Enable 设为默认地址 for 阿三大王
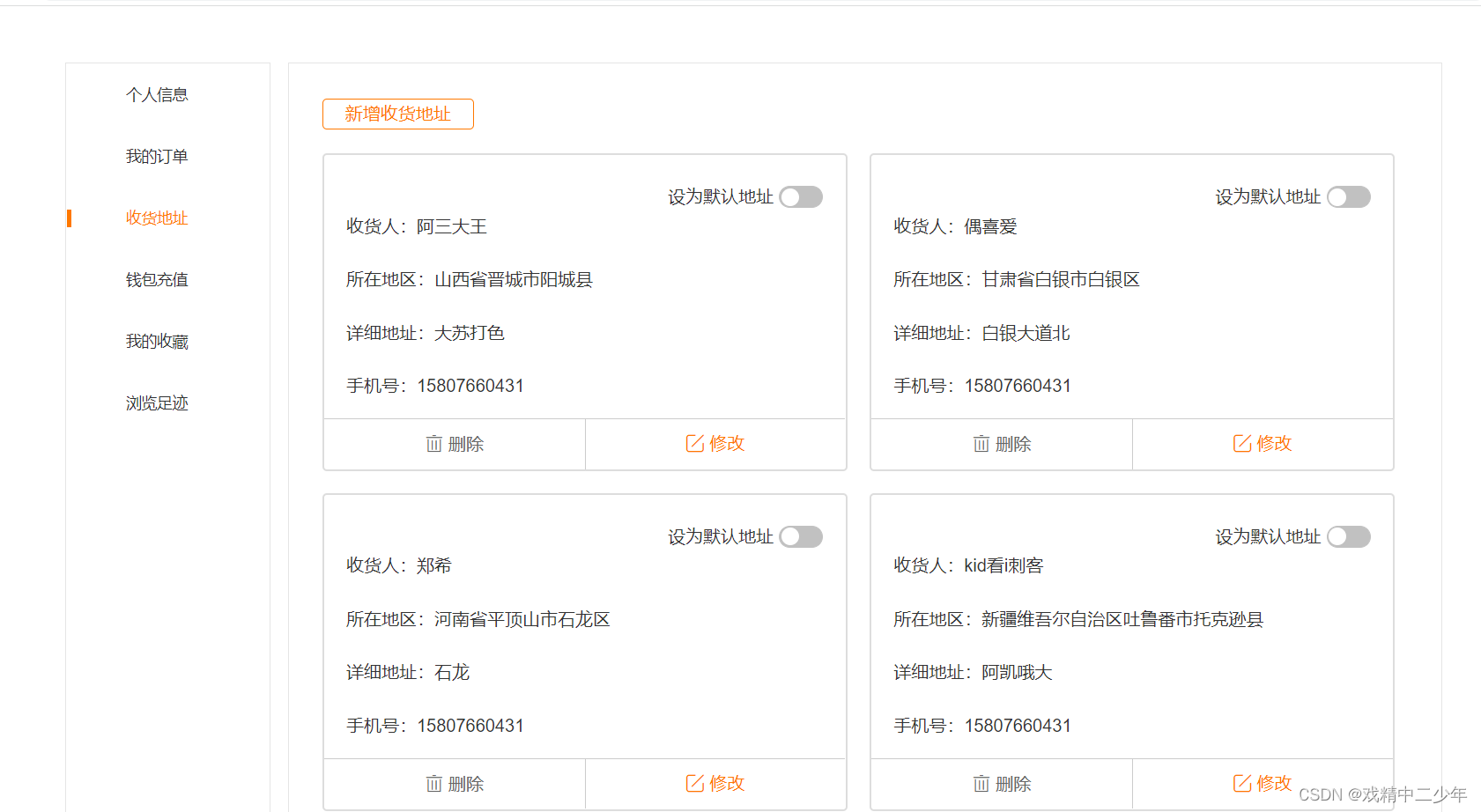The width and height of the screenshot is (1481, 812). [x=800, y=196]
